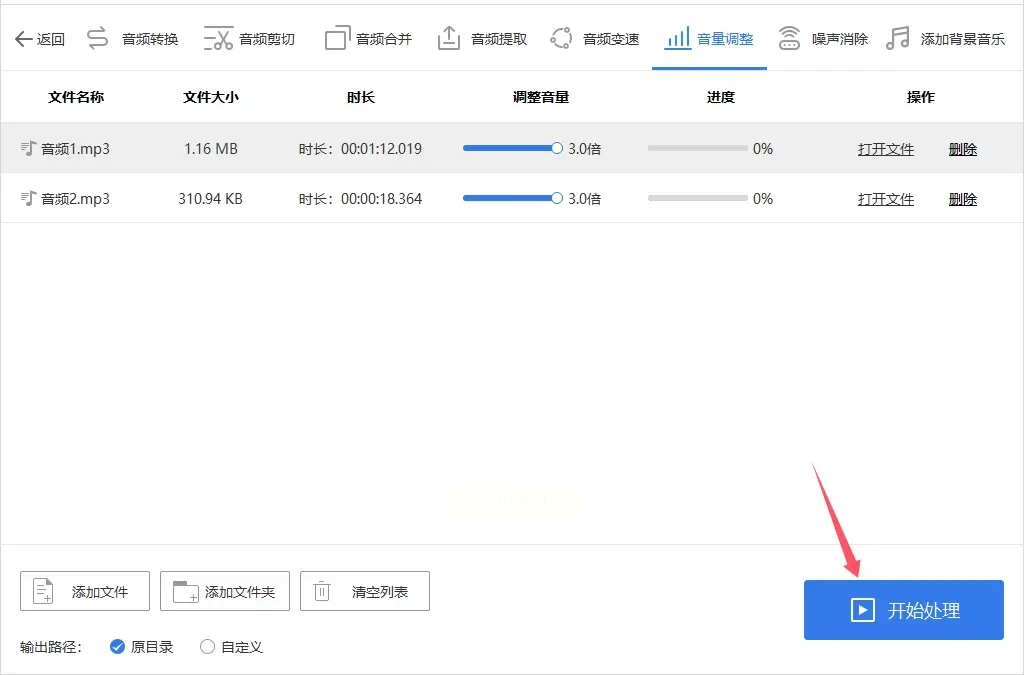
Task: Click progress bar of 音频1.mp3
Action: point(697,148)
